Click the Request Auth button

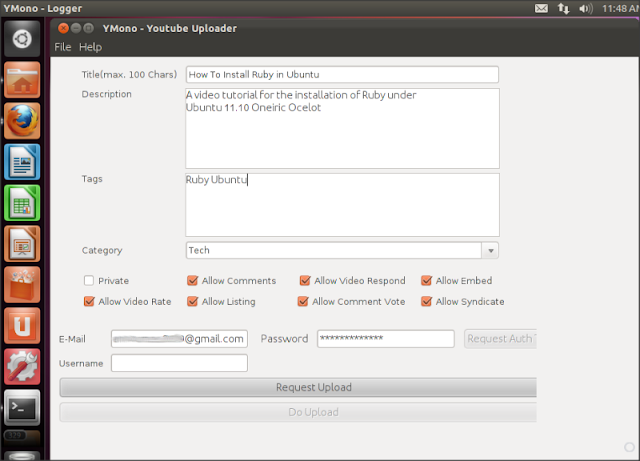pyautogui.click(x=500, y=339)
